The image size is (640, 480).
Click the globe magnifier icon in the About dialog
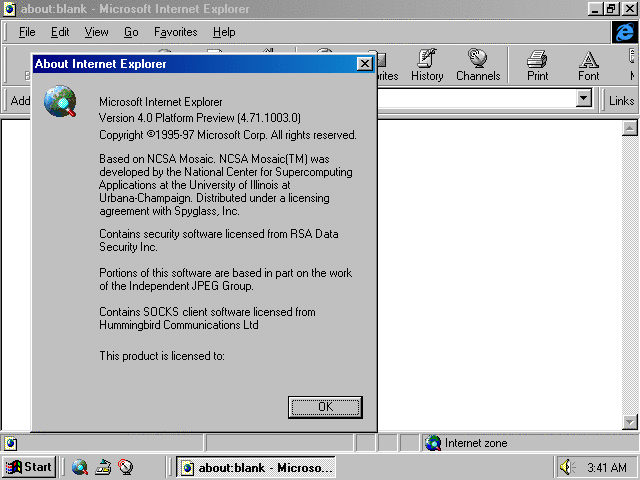60,101
